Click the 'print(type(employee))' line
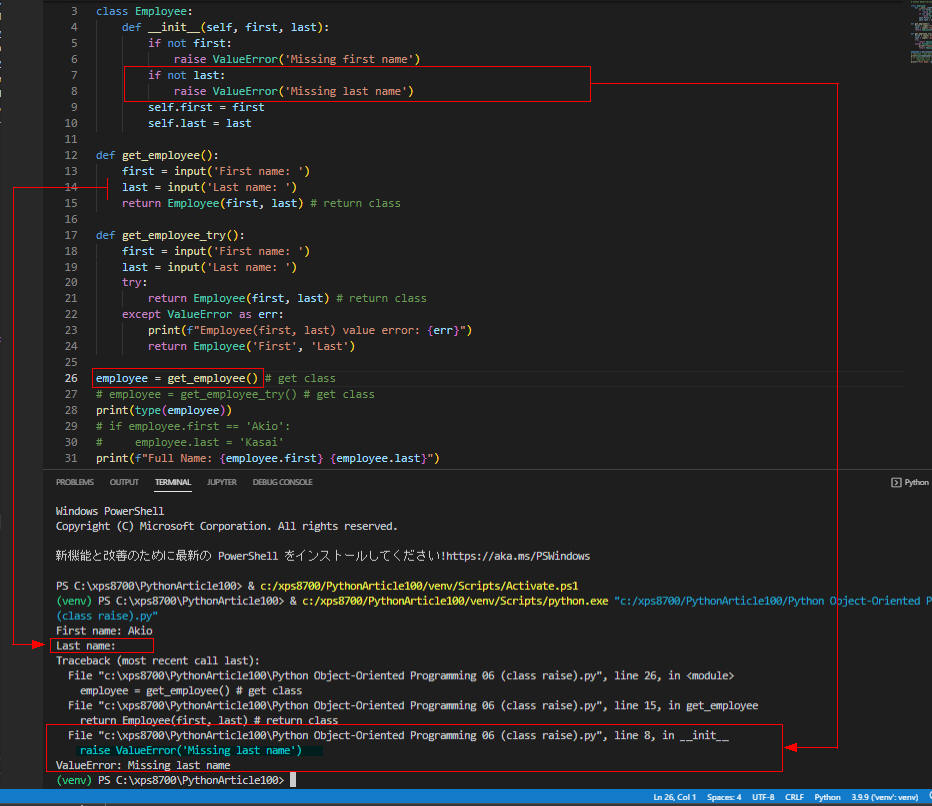Screen dimensions: 932x806 tap(164, 411)
